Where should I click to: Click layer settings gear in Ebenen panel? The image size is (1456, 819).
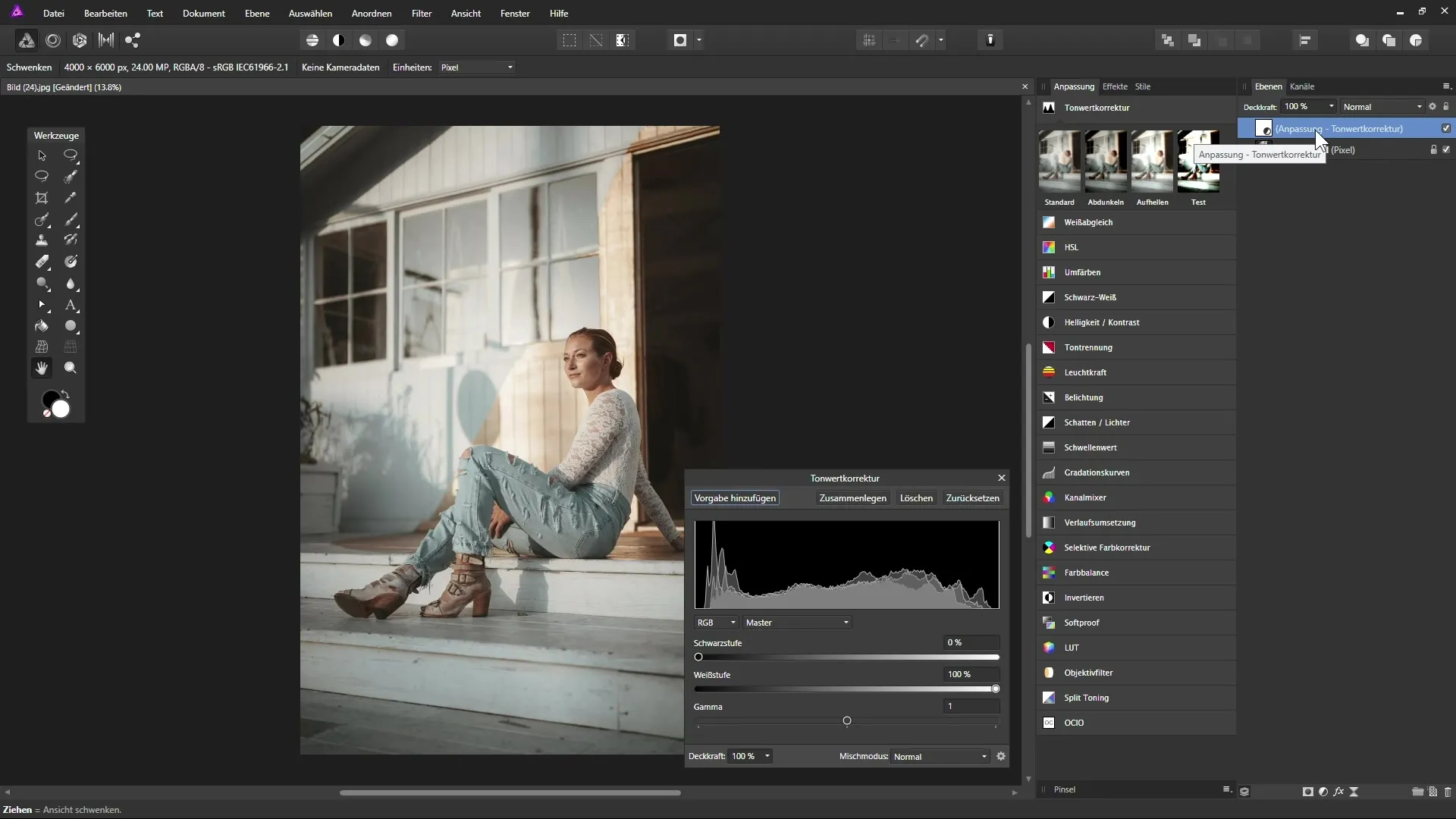click(x=1432, y=107)
